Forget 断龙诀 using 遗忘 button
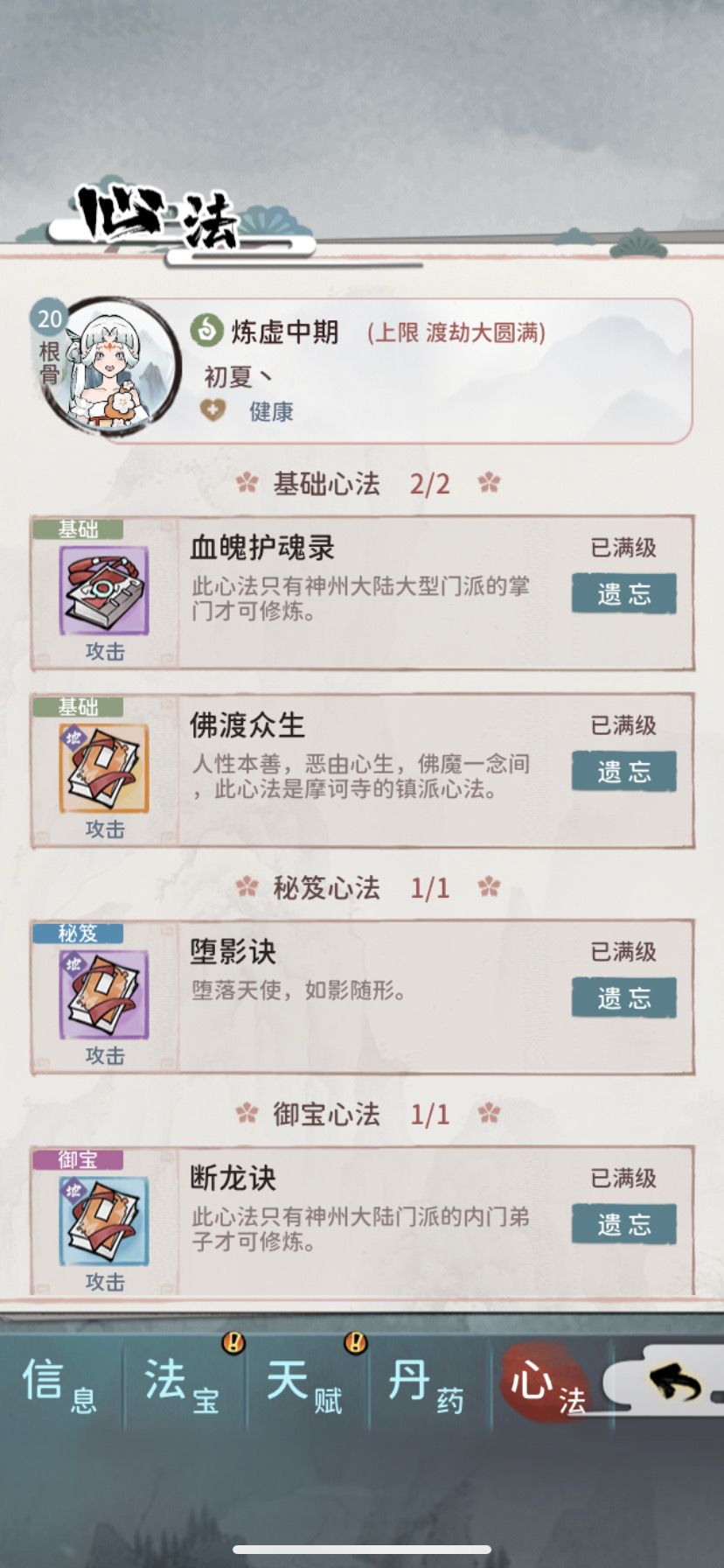This screenshot has width=724, height=1568. (624, 1225)
